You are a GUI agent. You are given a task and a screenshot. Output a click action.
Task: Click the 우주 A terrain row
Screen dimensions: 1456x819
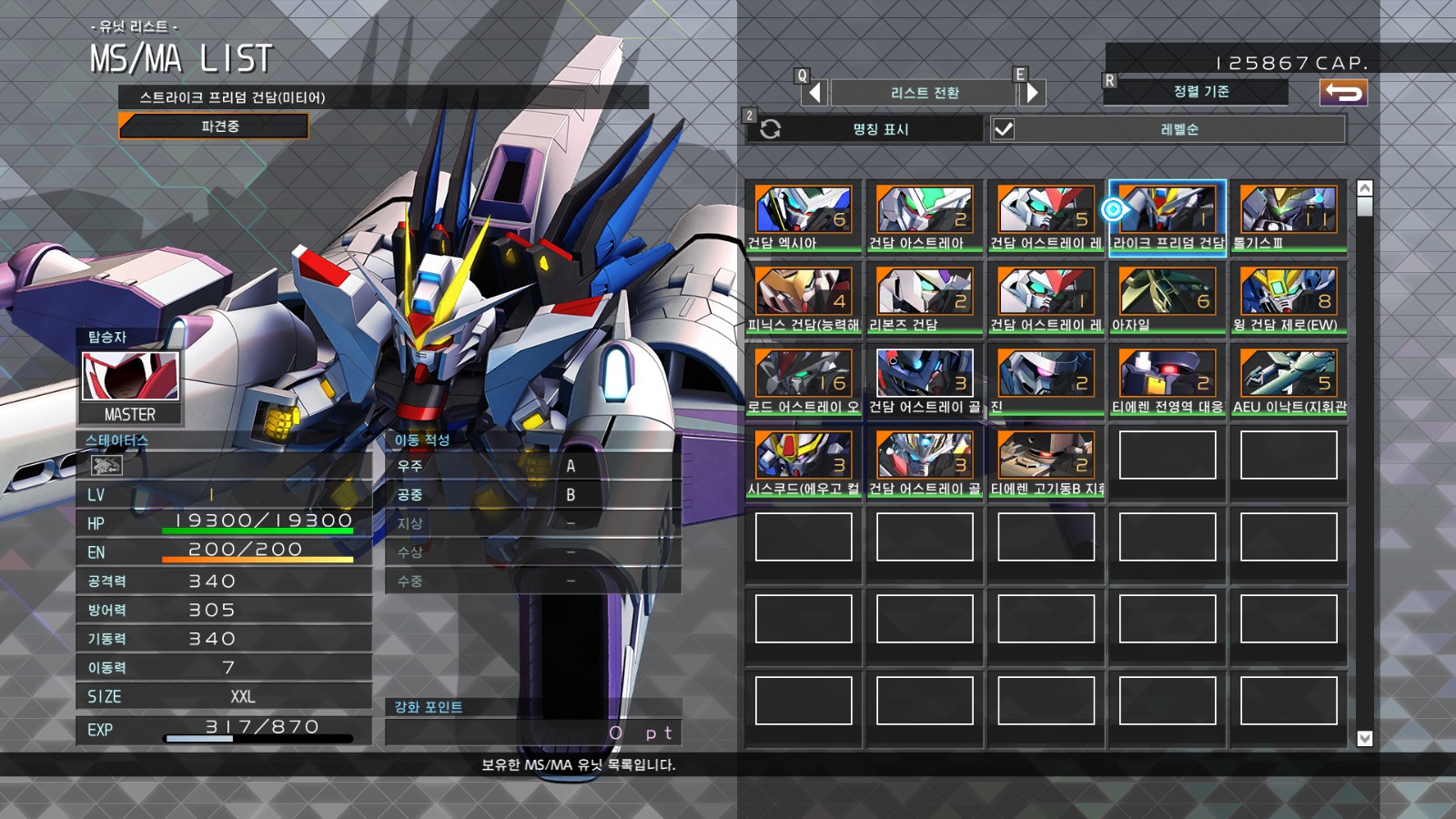click(x=533, y=466)
